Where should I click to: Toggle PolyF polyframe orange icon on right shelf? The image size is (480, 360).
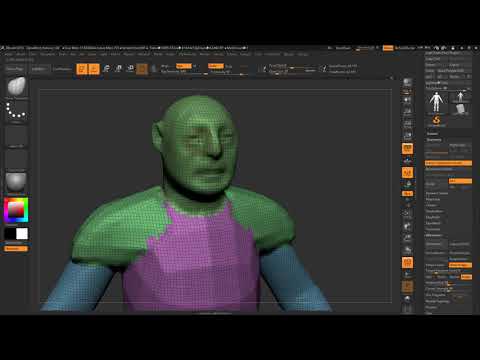point(407,263)
